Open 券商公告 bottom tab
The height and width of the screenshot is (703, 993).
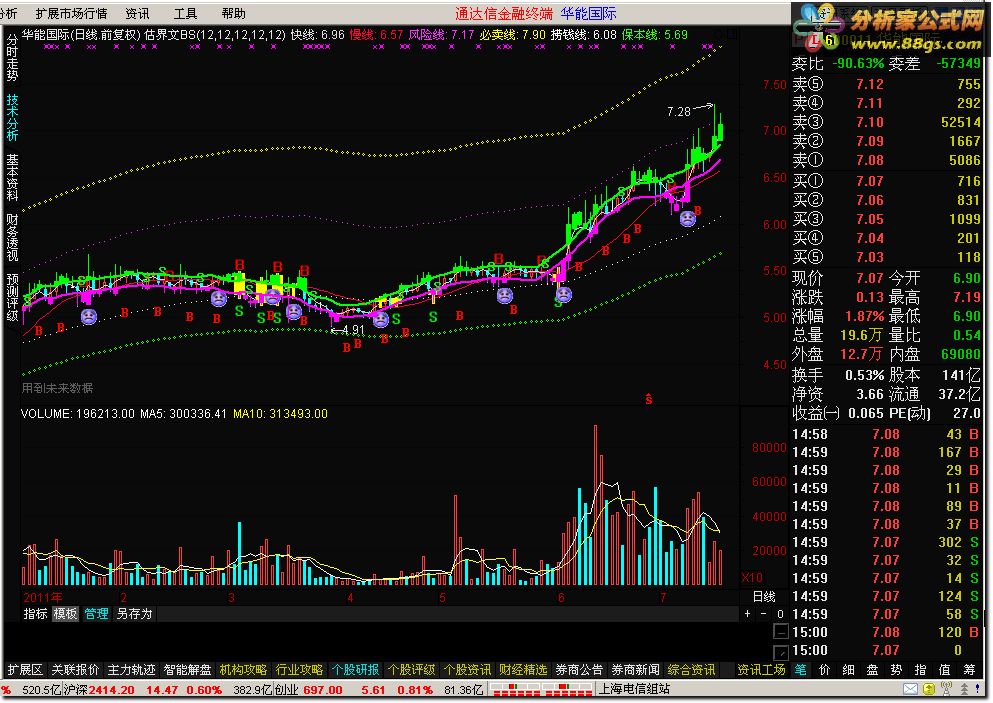click(x=579, y=670)
